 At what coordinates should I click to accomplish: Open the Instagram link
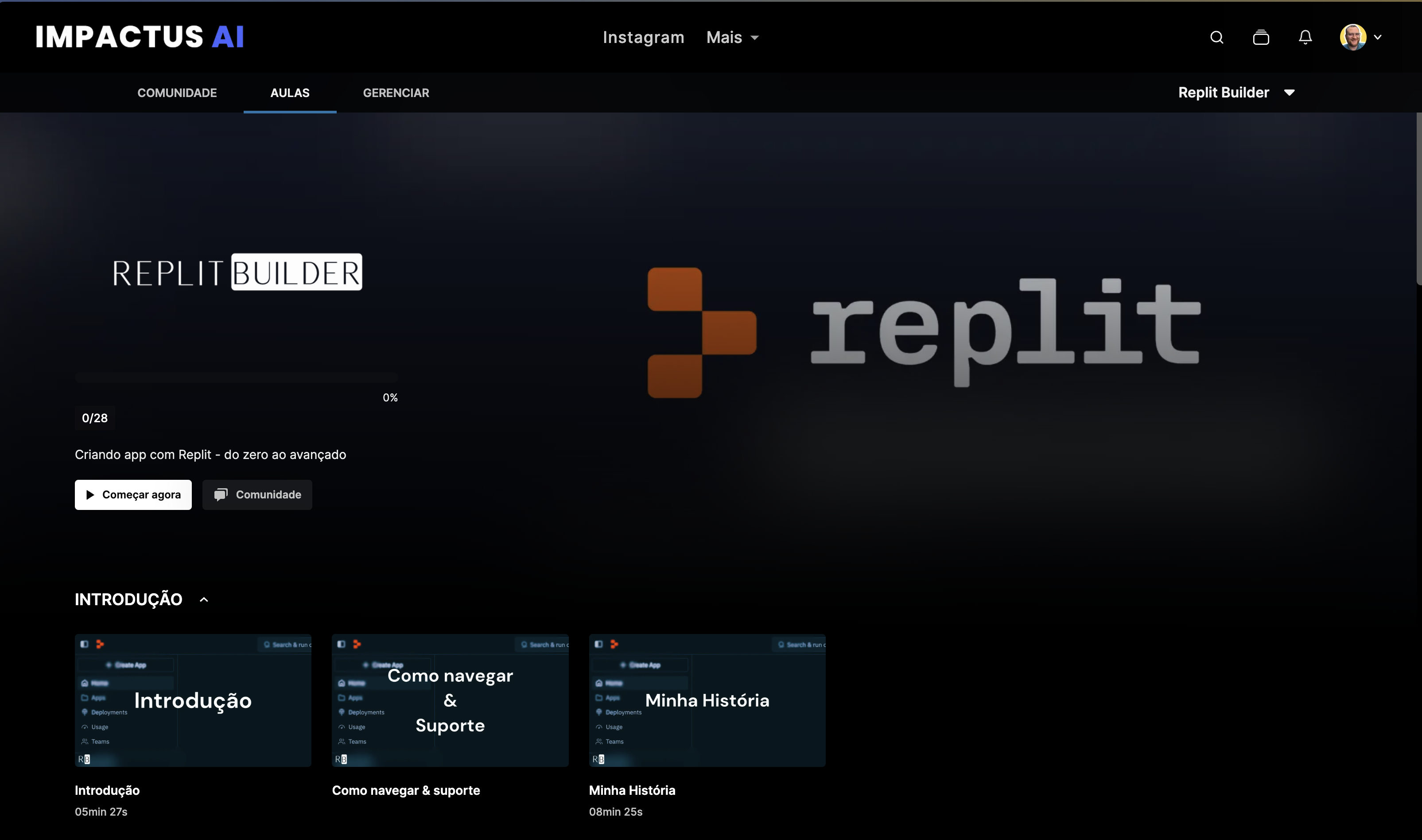(x=643, y=37)
